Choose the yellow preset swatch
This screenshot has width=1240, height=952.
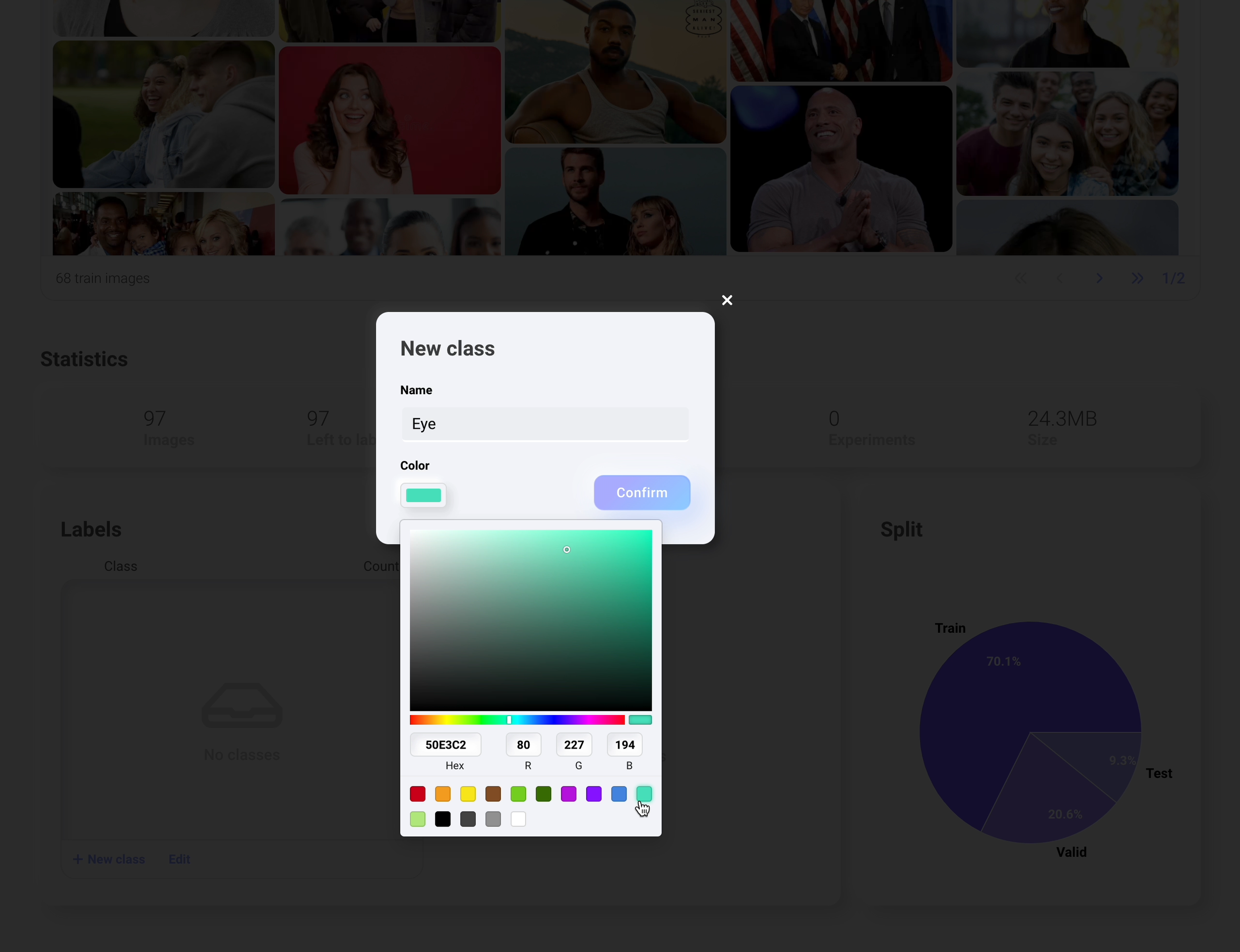coord(468,794)
